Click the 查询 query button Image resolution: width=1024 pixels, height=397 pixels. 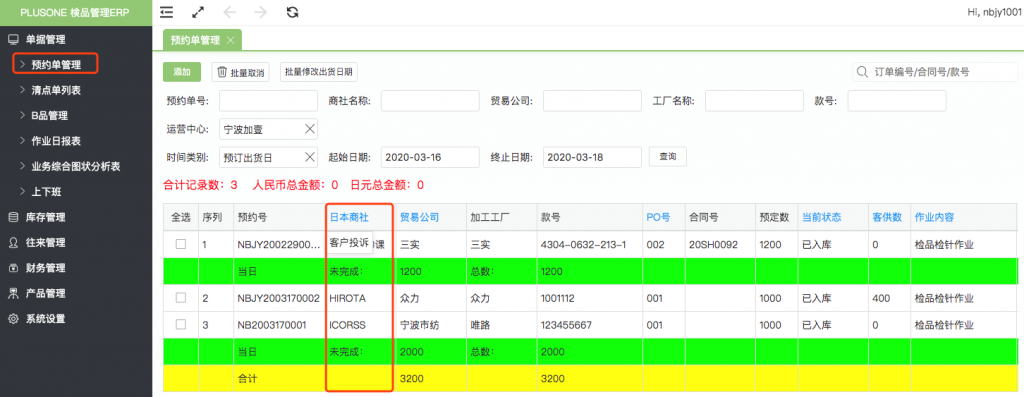(667, 157)
